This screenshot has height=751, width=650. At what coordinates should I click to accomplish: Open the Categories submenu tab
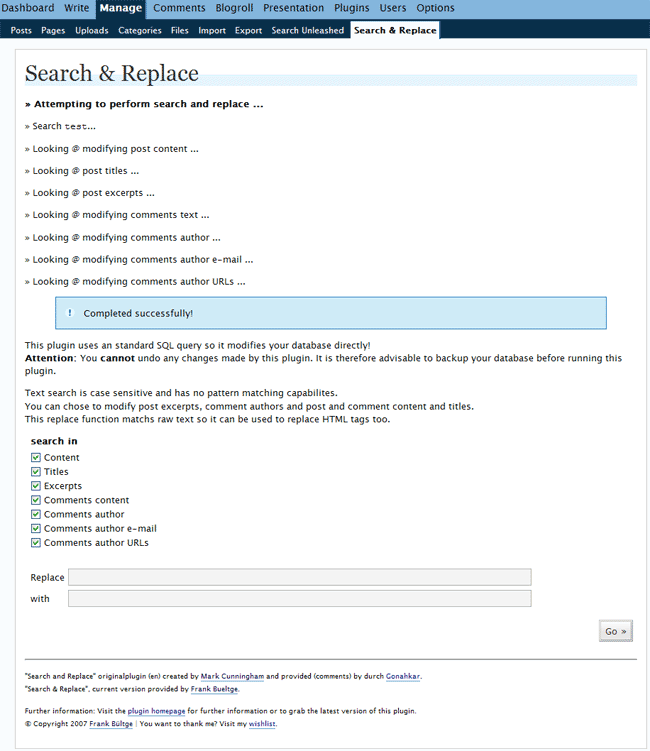[x=140, y=30]
